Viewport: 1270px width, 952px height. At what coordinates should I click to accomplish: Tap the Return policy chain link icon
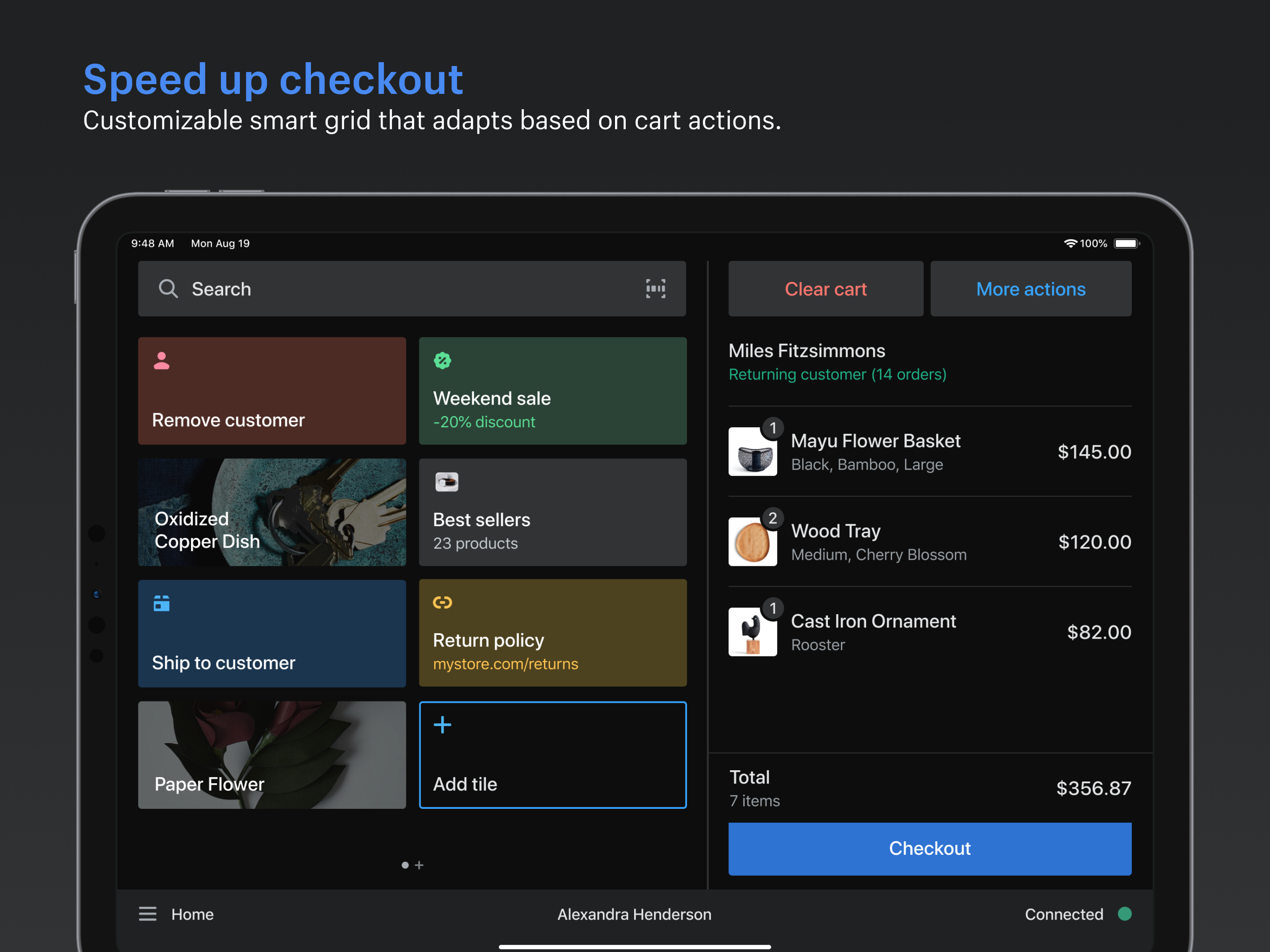coord(442,603)
